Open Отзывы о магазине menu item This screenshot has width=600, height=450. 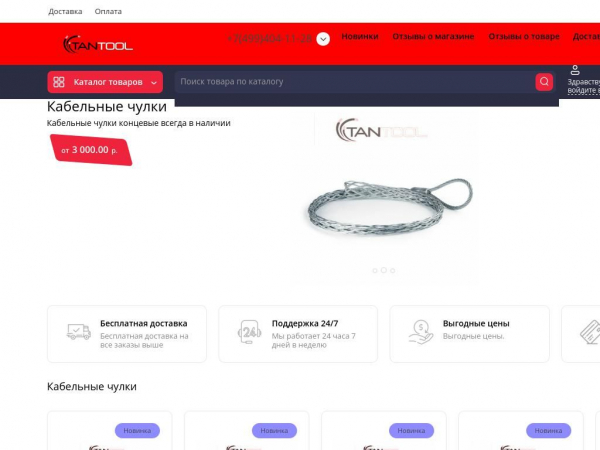433,36
